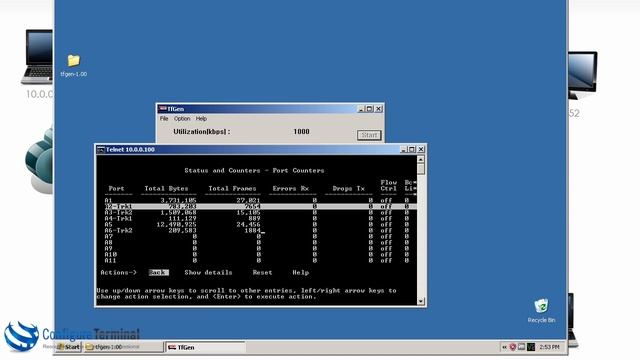The width and height of the screenshot is (640, 360).
Task: Click the Drops Tx column header
Action: coord(349,189)
